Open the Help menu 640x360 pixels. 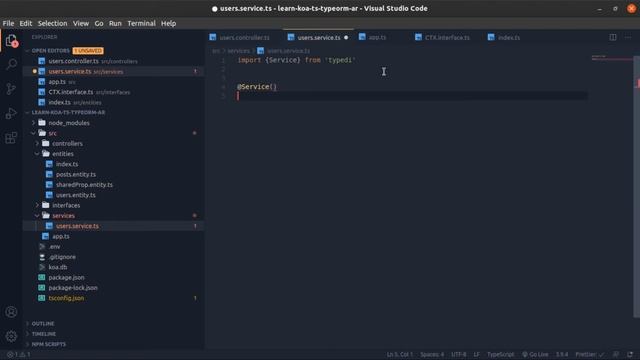point(168,23)
